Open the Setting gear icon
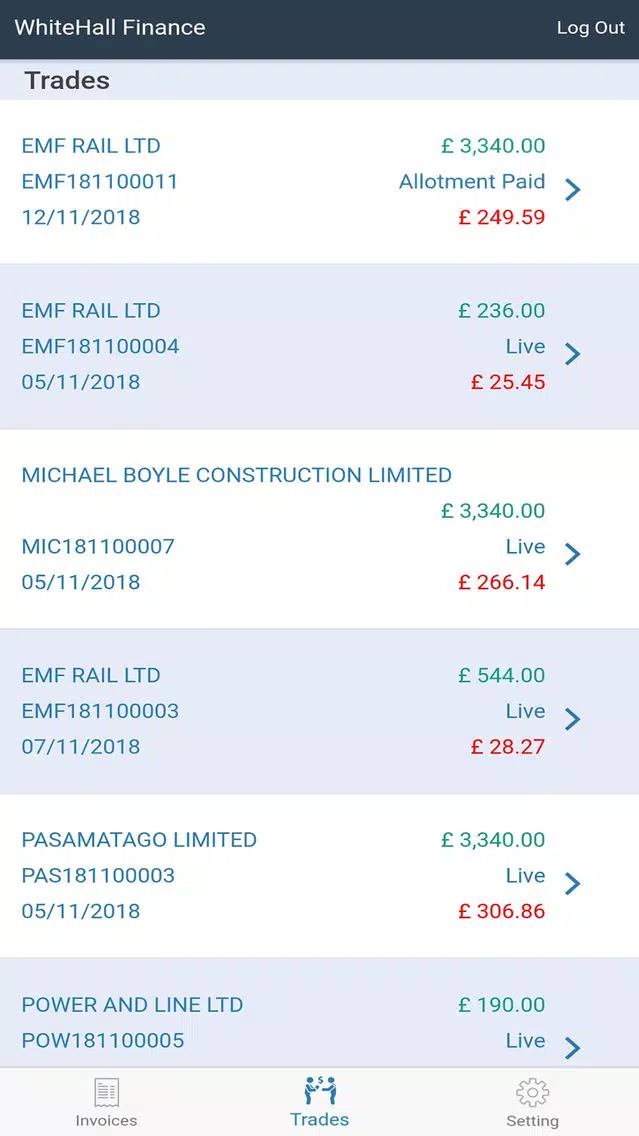 (x=532, y=1092)
